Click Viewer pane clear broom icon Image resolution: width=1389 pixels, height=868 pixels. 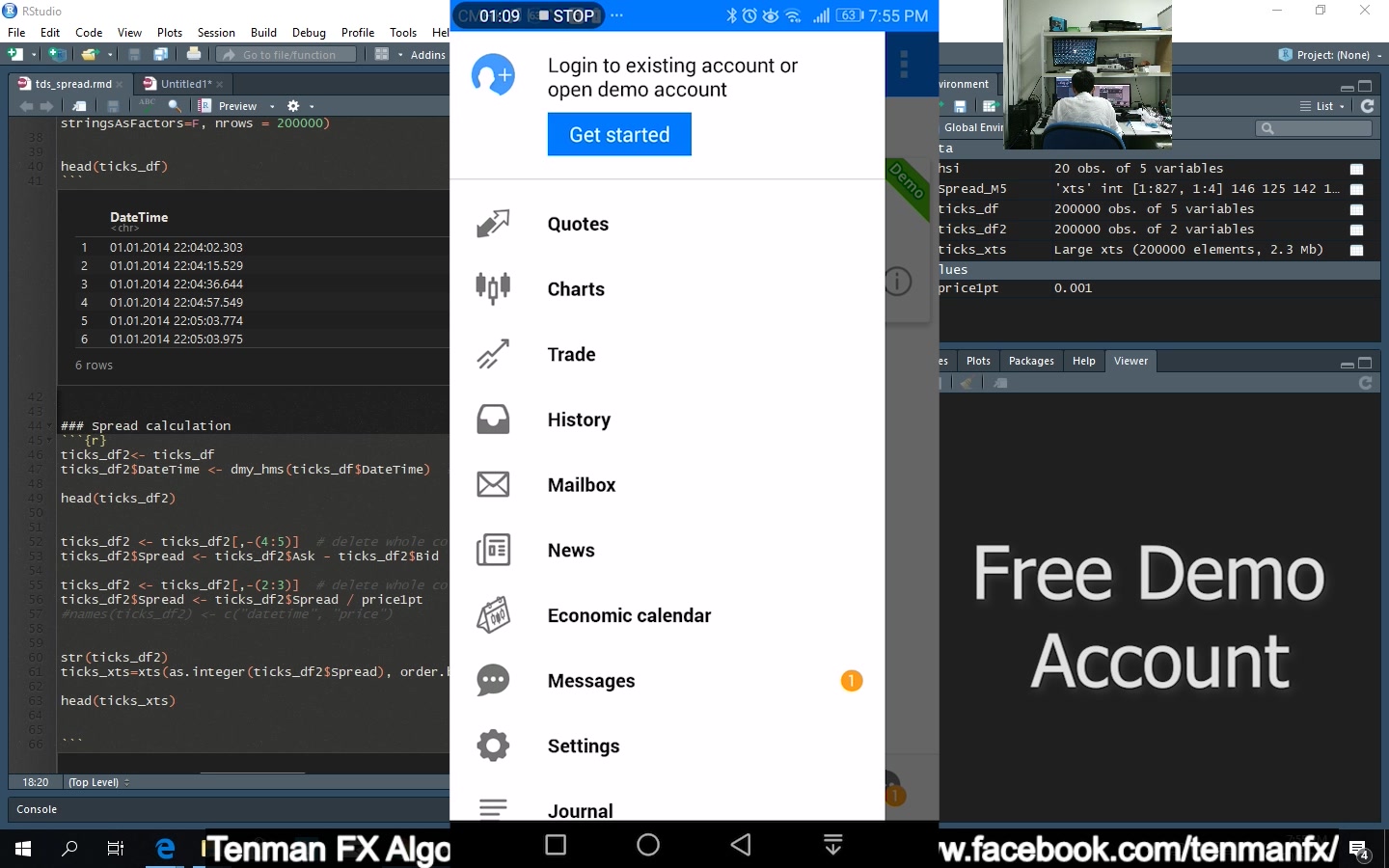(x=967, y=383)
